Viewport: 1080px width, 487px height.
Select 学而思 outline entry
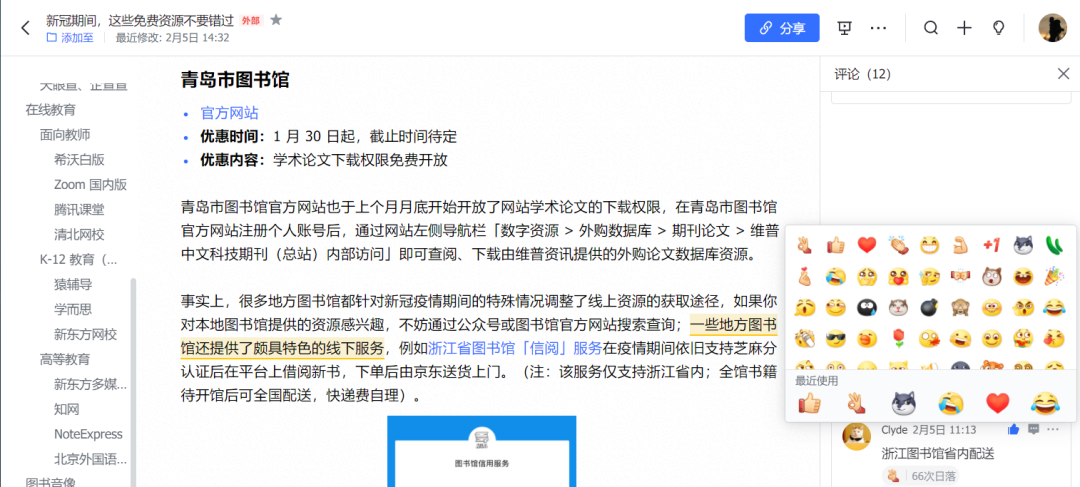coord(73,309)
